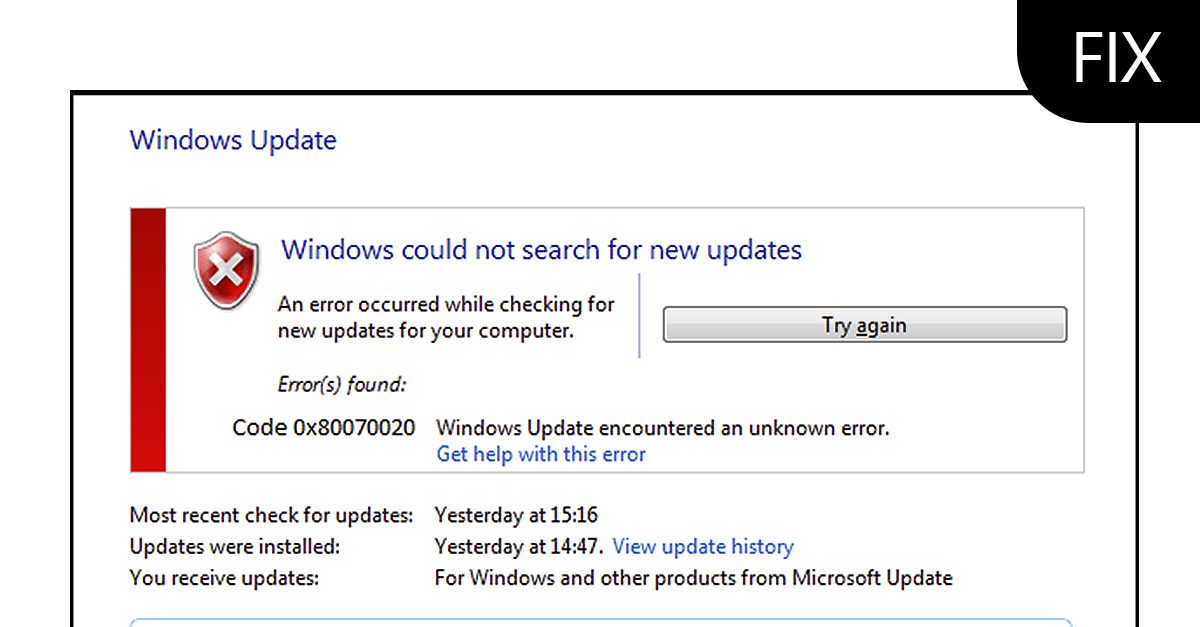Image resolution: width=1200 pixels, height=627 pixels.
Task: Click the blue-bordered box at the bottom
Action: coord(600,622)
